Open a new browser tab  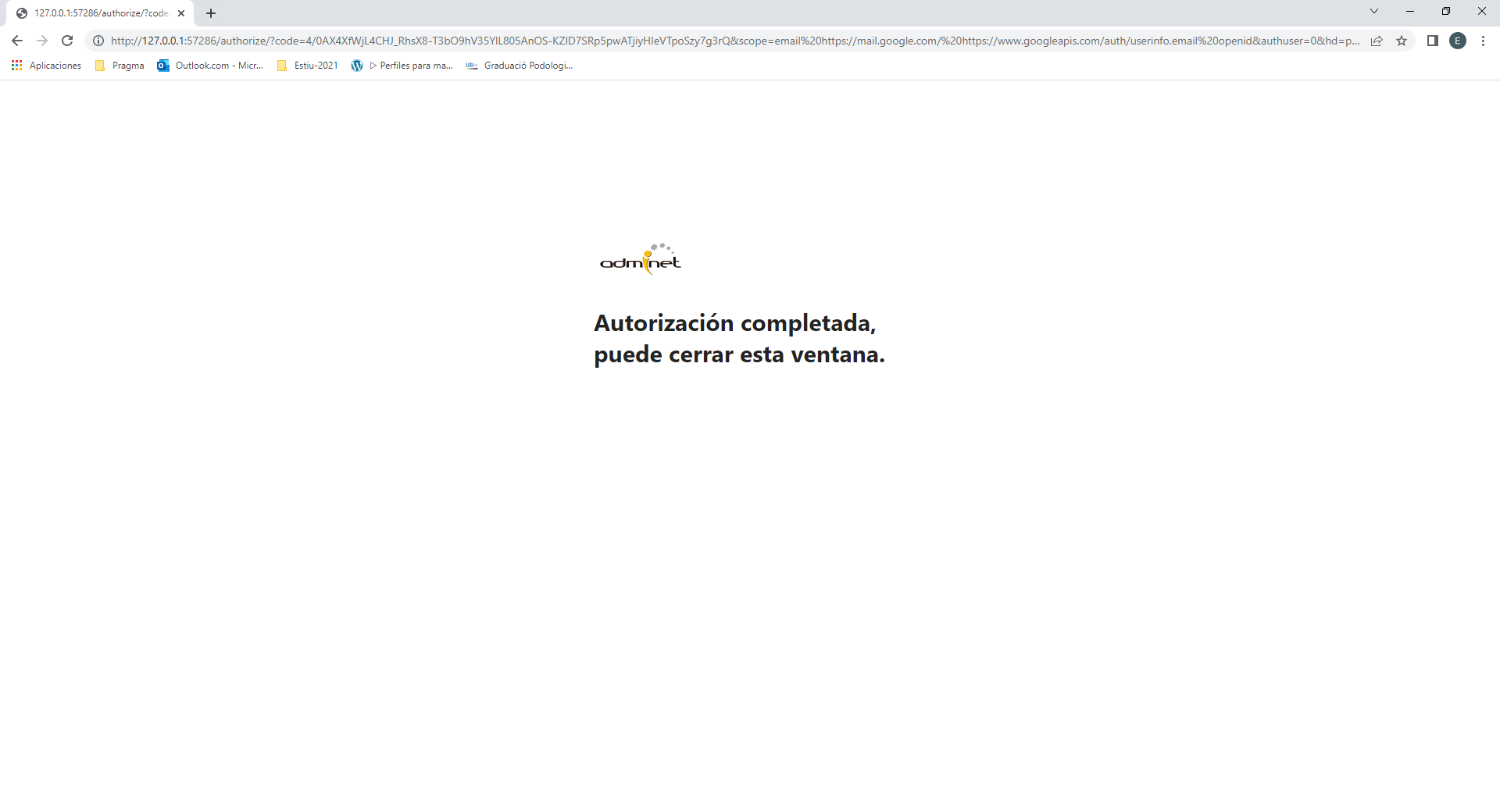pos(211,13)
